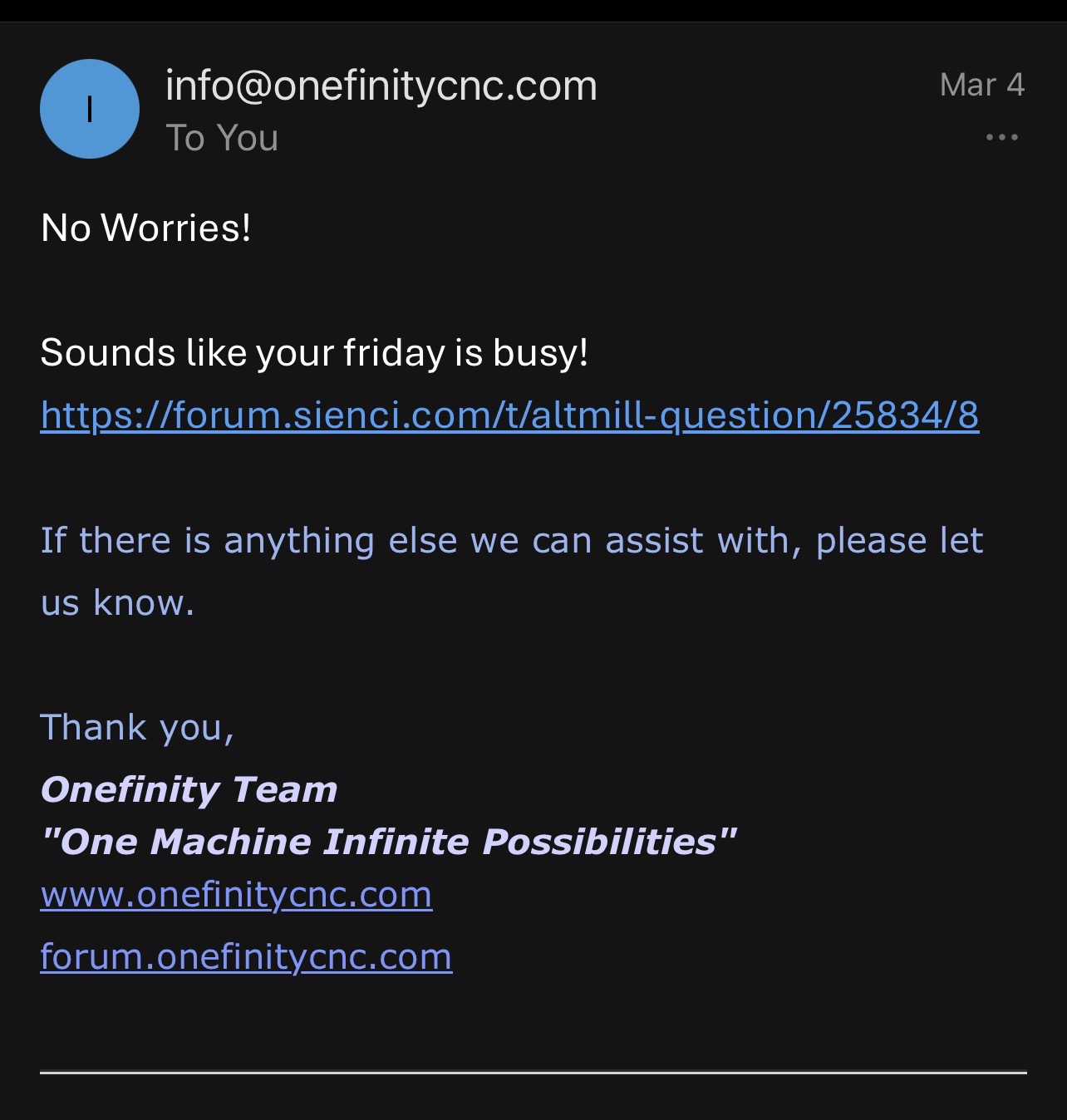Open the forum.onefinitycnc.com link
The height and width of the screenshot is (1120, 1067).
point(246,956)
